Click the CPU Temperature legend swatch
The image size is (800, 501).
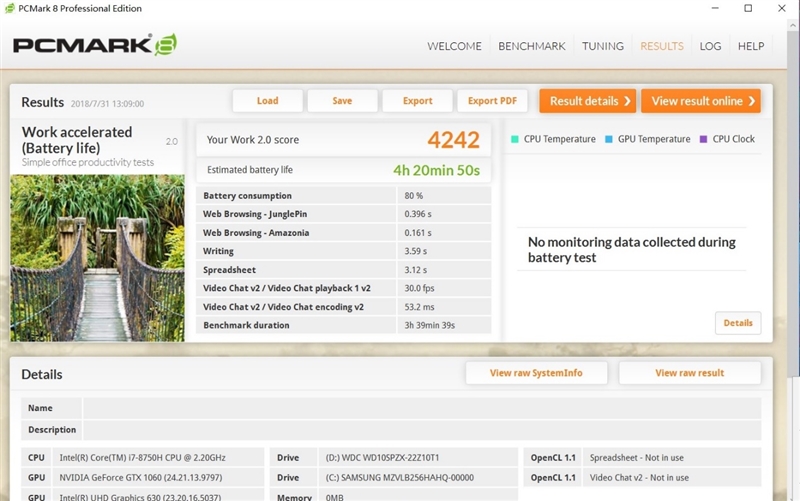coord(515,139)
